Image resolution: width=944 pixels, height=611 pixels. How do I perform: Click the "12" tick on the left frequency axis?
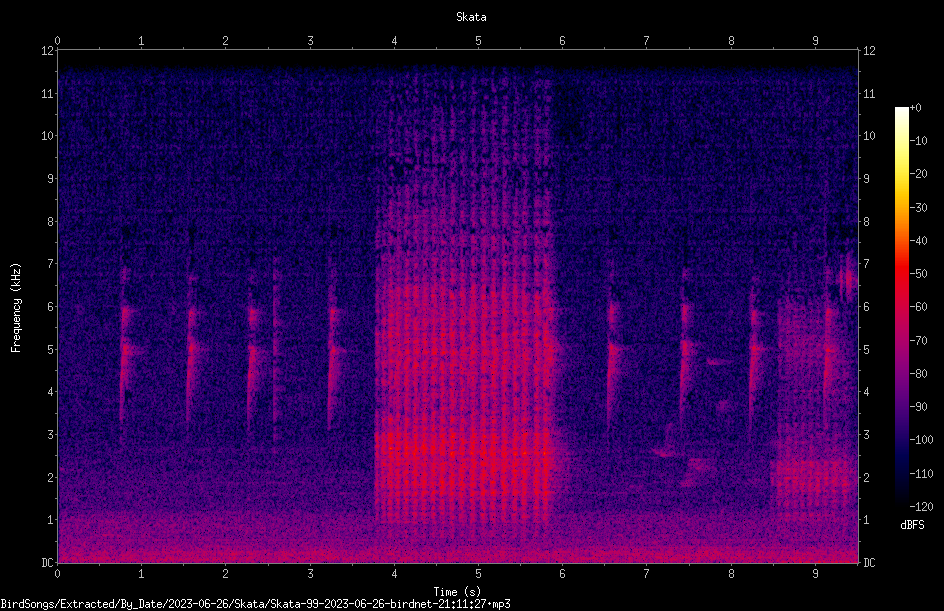point(47,51)
